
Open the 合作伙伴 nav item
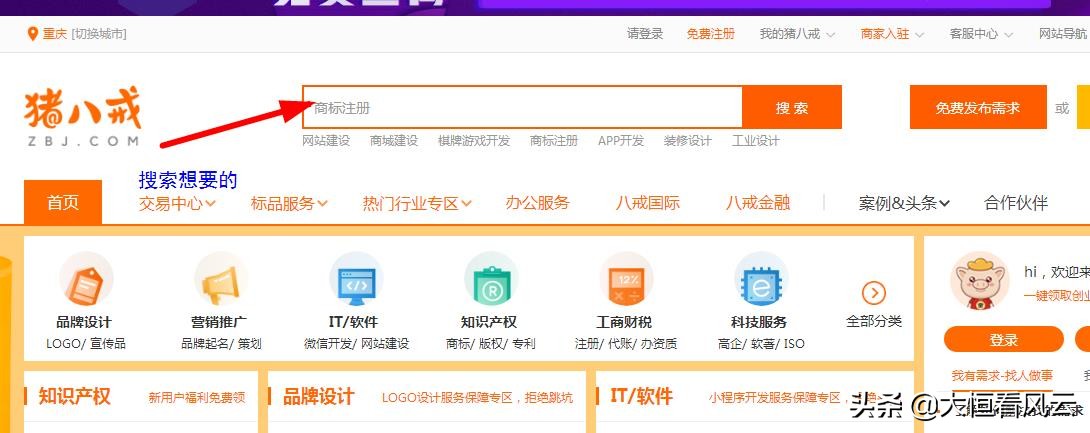click(x=1016, y=203)
